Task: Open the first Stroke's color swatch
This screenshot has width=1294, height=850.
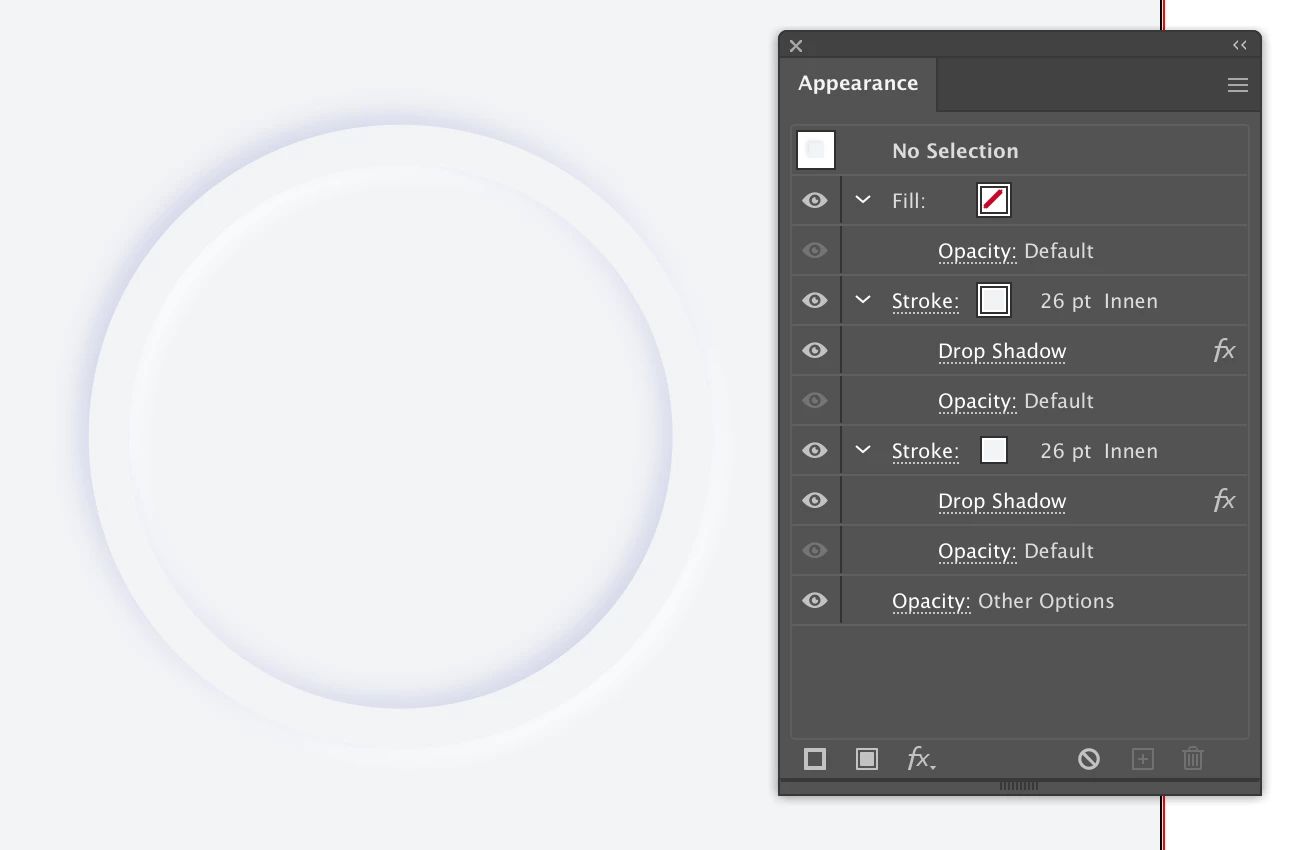Action: click(x=994, y=300)
